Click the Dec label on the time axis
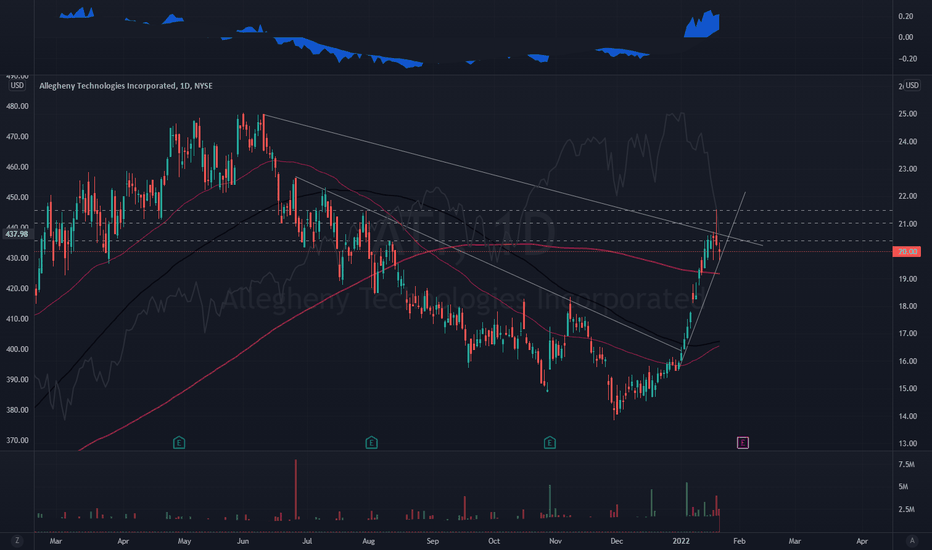 (x=616, y=541)
